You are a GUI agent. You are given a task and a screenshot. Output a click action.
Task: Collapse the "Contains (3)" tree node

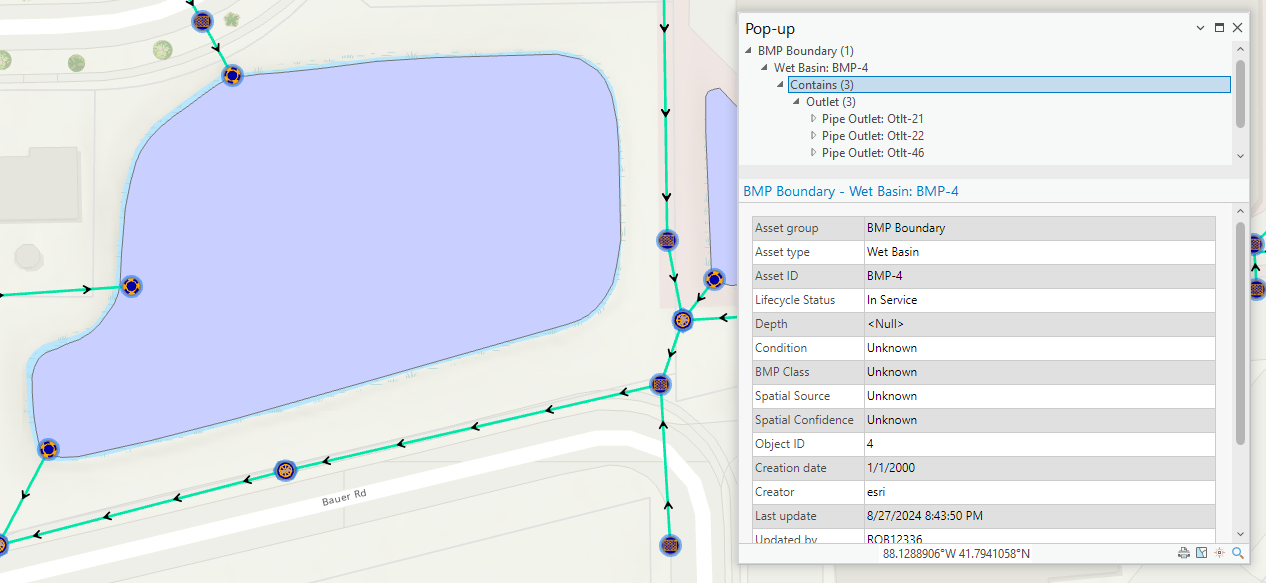click(781, 85)
